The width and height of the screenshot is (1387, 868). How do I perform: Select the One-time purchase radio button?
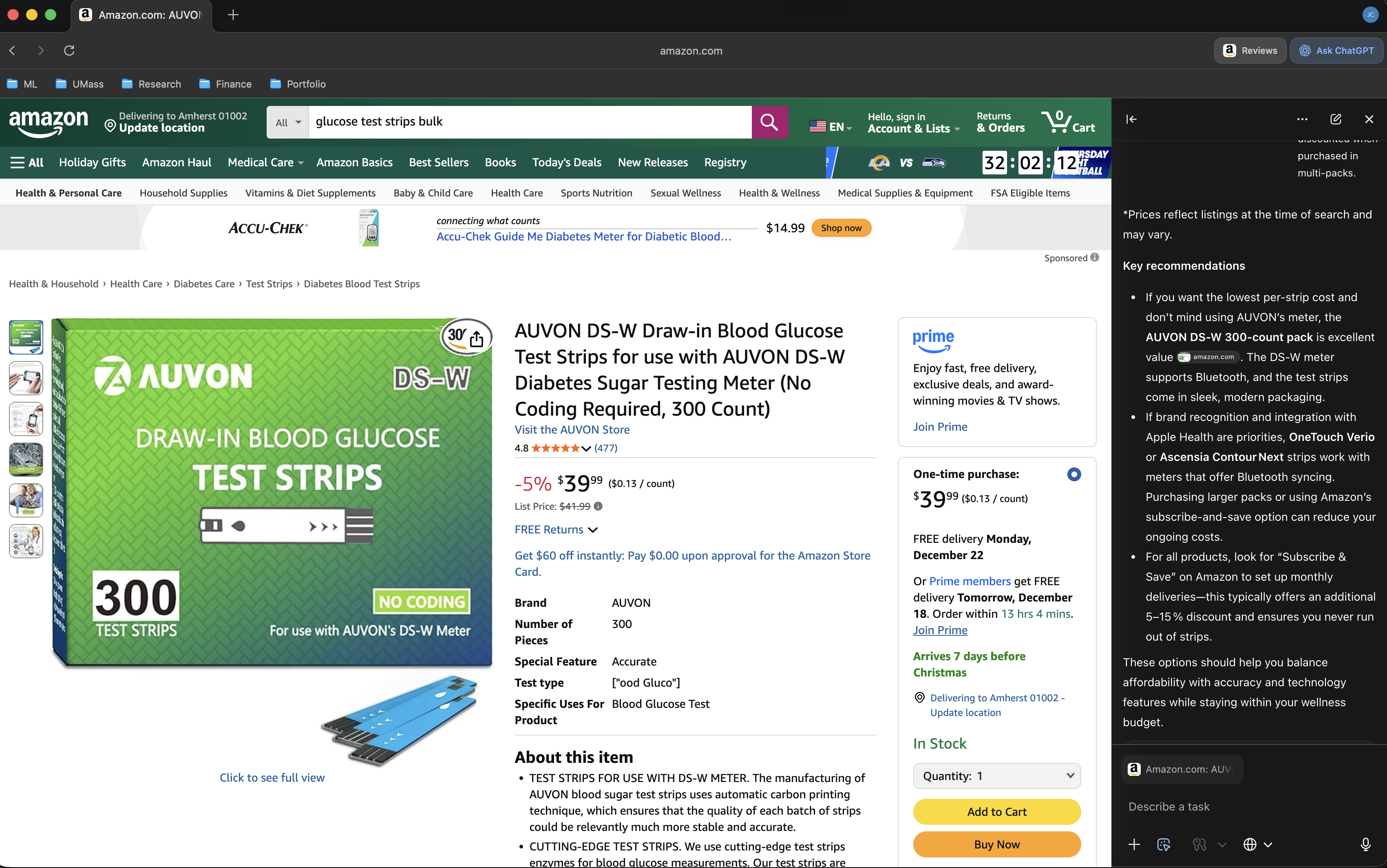tap(1073, 474)
